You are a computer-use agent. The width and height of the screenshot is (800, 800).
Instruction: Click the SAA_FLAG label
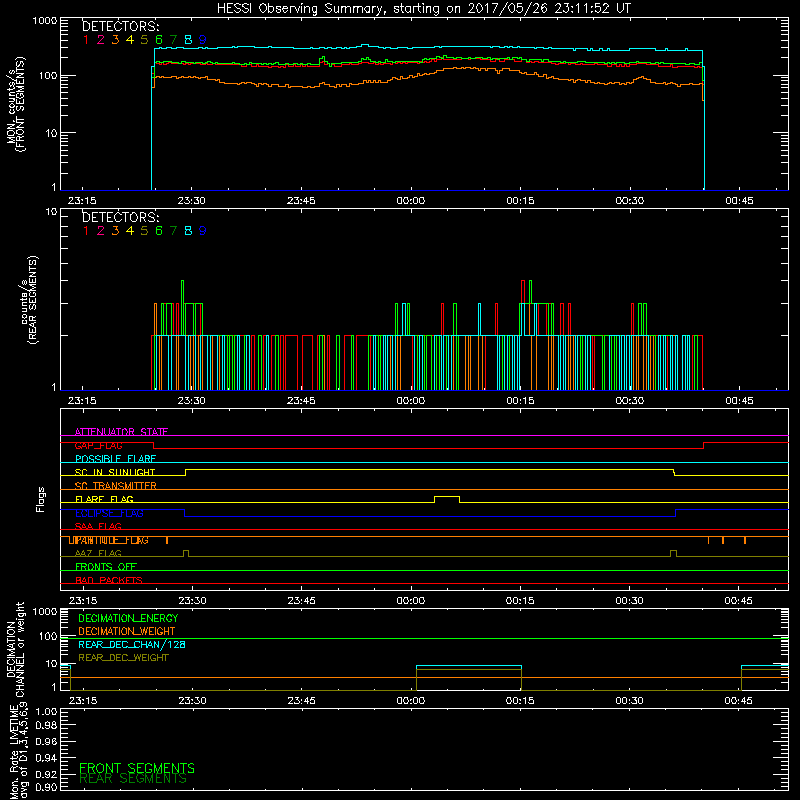pyautogui.click(x=98, y=526)
